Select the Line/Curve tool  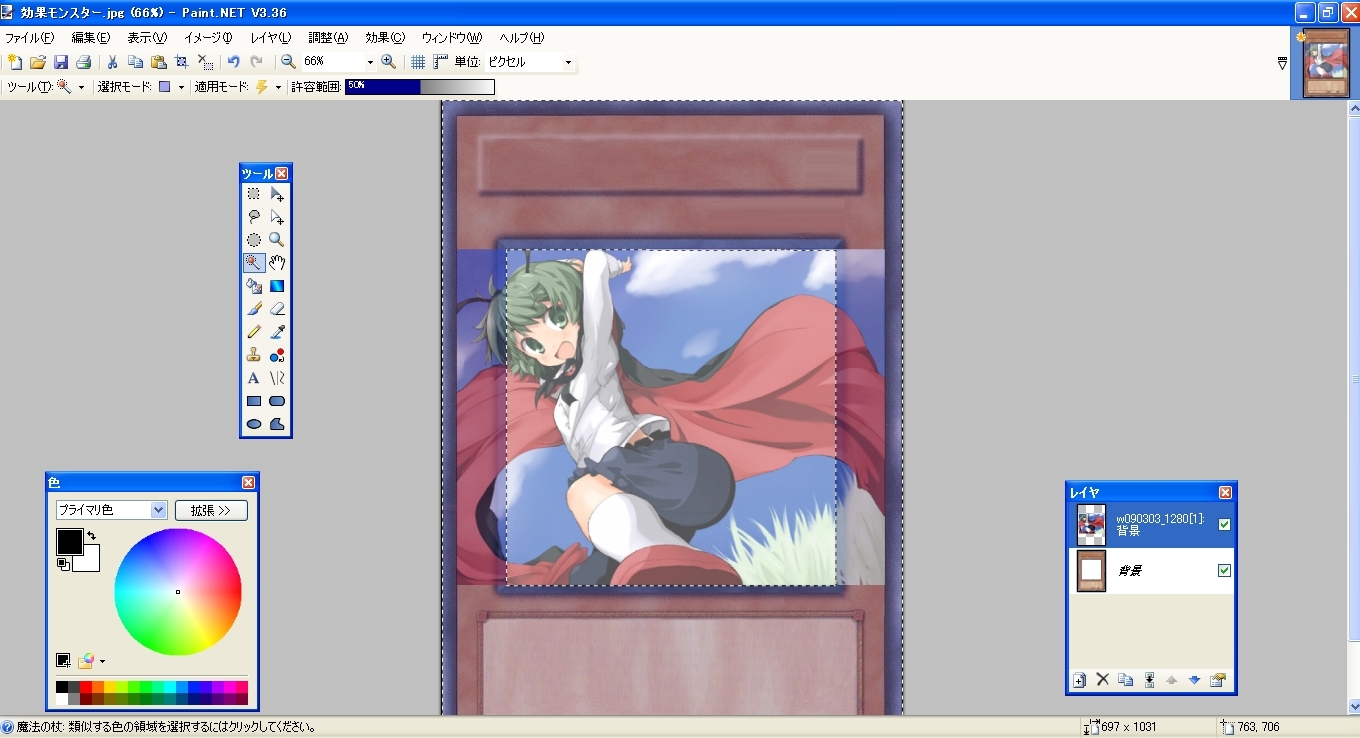277,378
